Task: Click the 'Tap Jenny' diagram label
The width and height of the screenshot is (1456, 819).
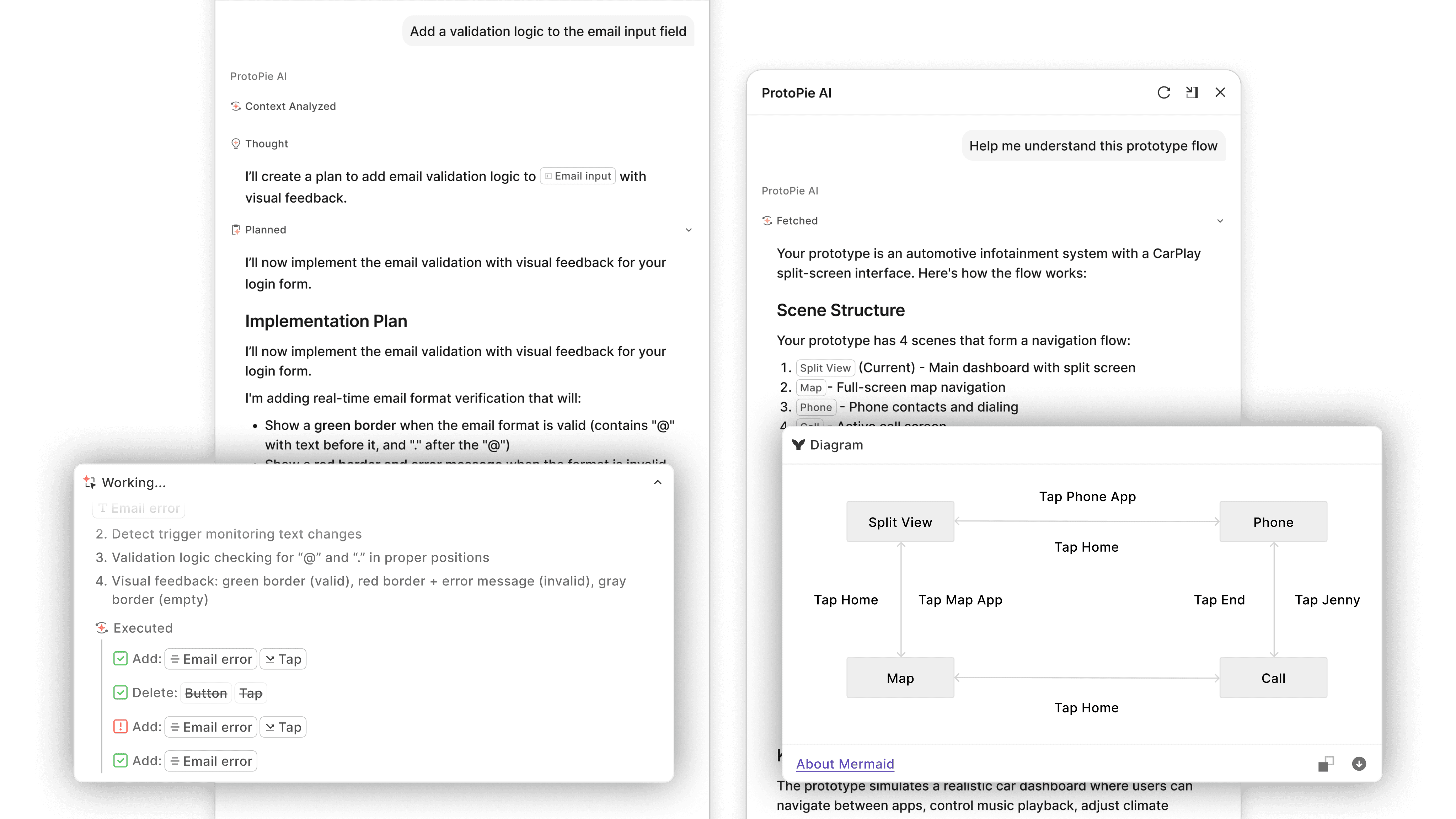Action: coord(1327,600)
